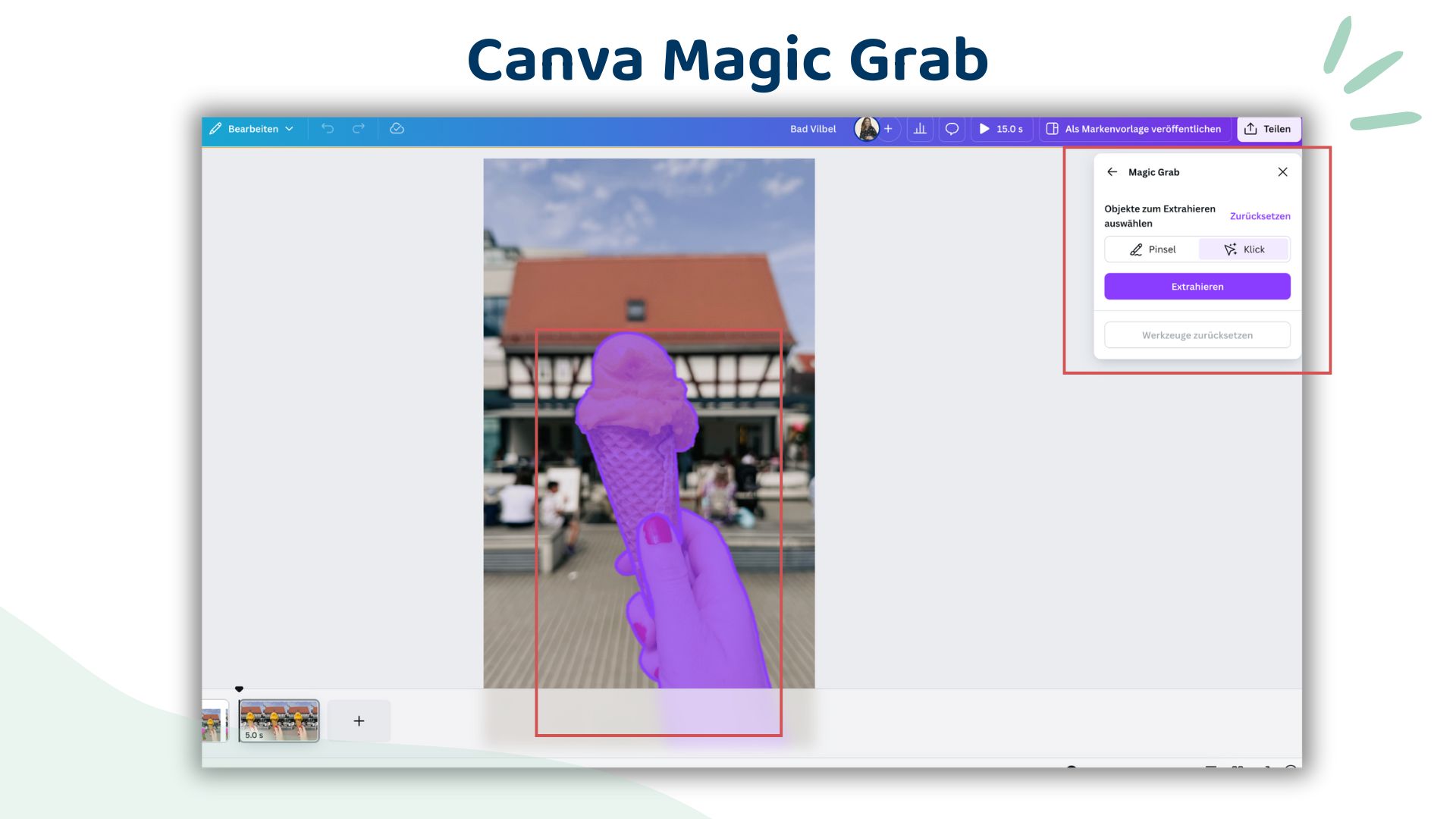Select the Pinsel brush mode
Viewport: 1456px width, 819px height.
[x=1152, y=249]
